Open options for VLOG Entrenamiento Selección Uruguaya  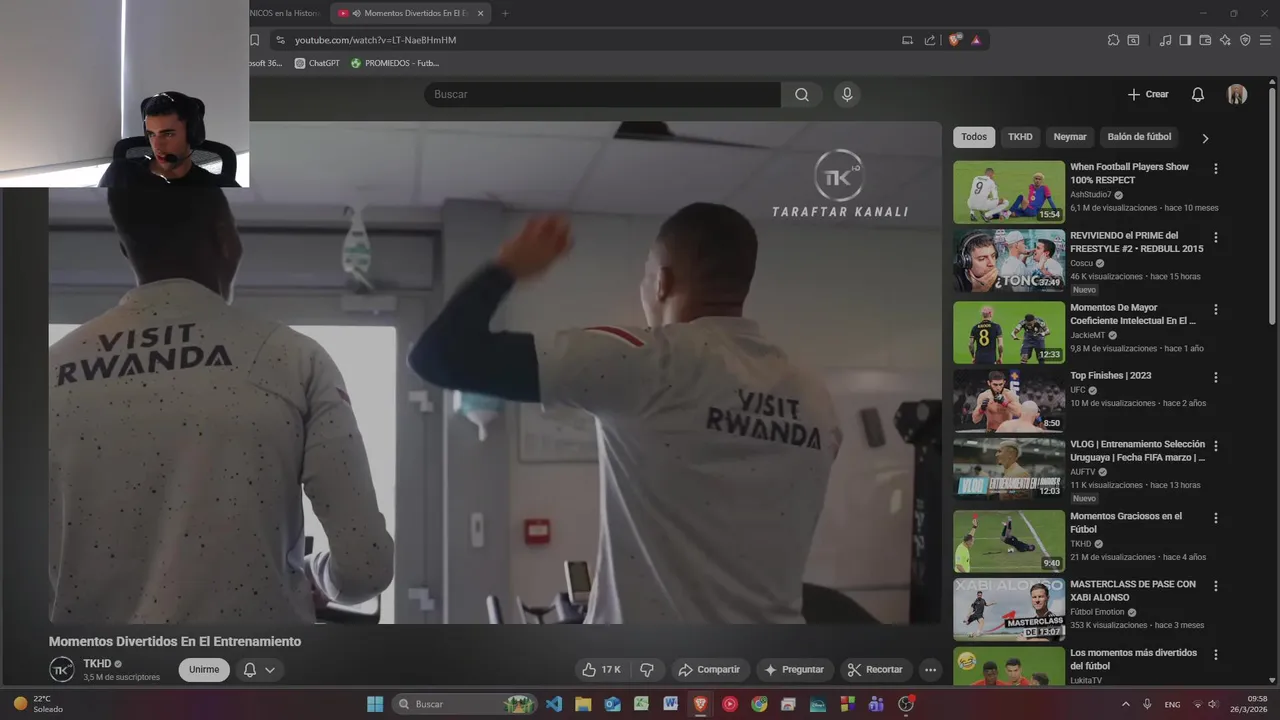point(1216,447)
